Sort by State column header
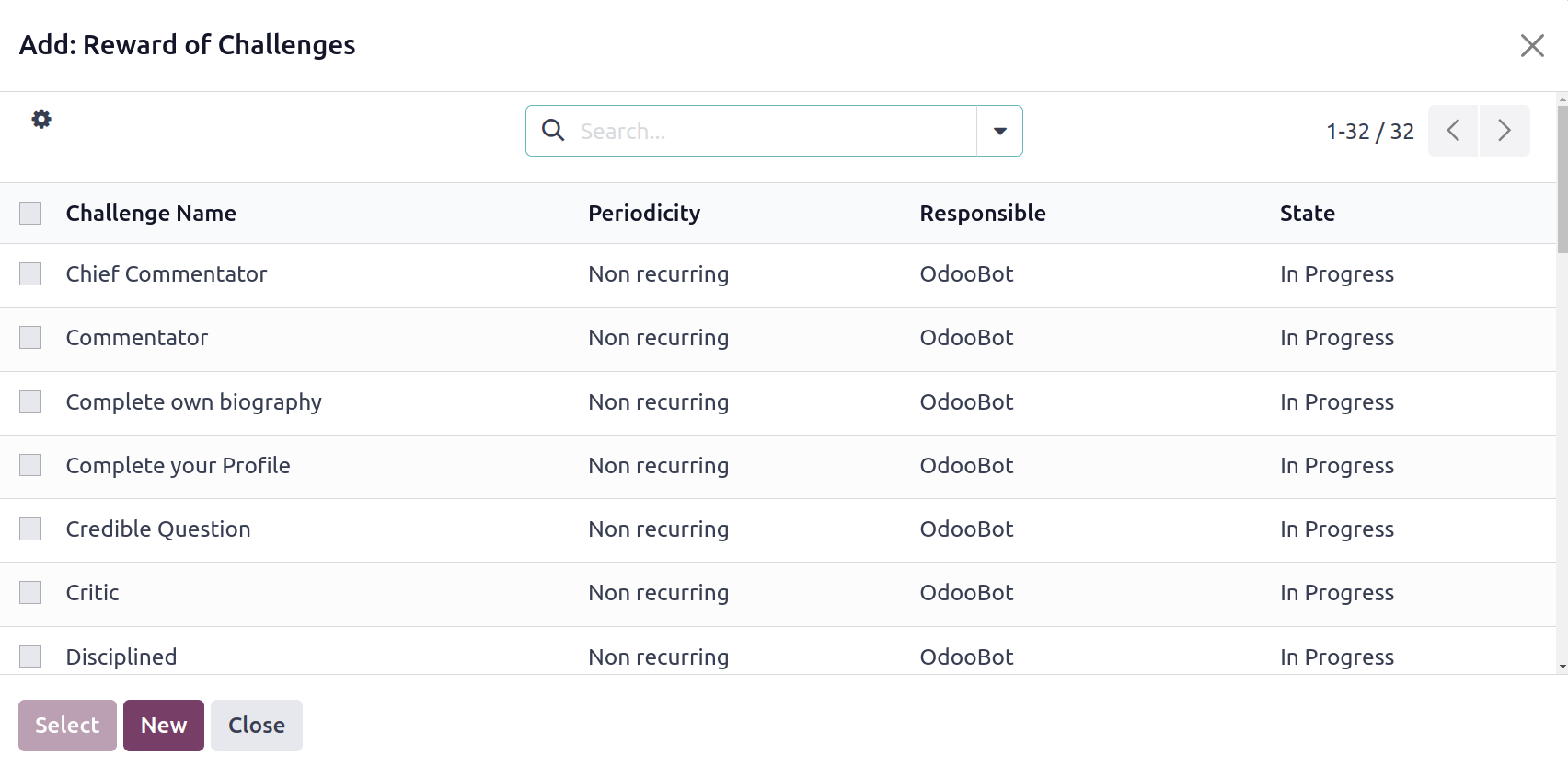1568x767 pixels. coord(1307,214)
